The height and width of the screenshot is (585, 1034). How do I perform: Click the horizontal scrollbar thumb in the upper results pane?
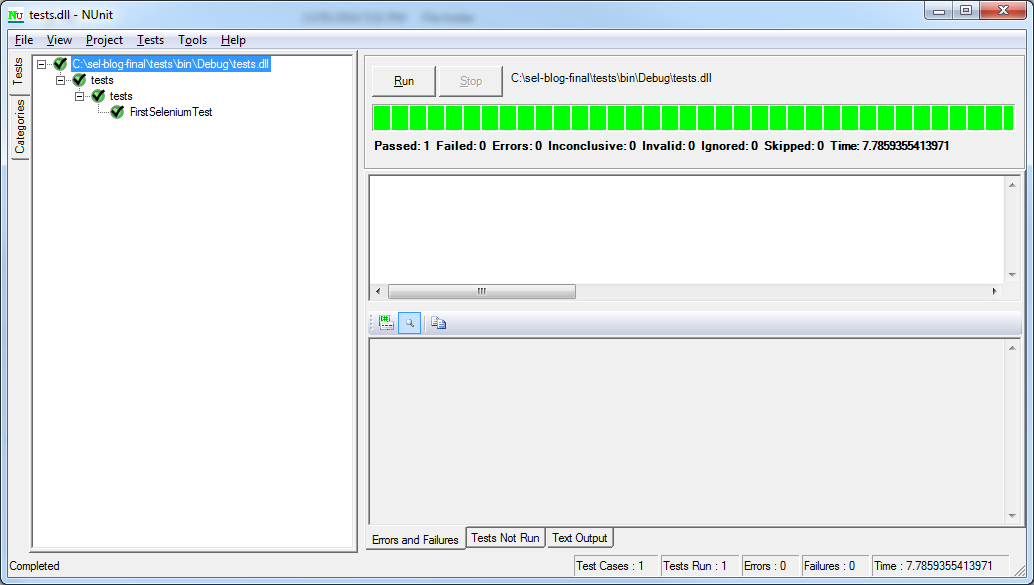coord(481,292)
